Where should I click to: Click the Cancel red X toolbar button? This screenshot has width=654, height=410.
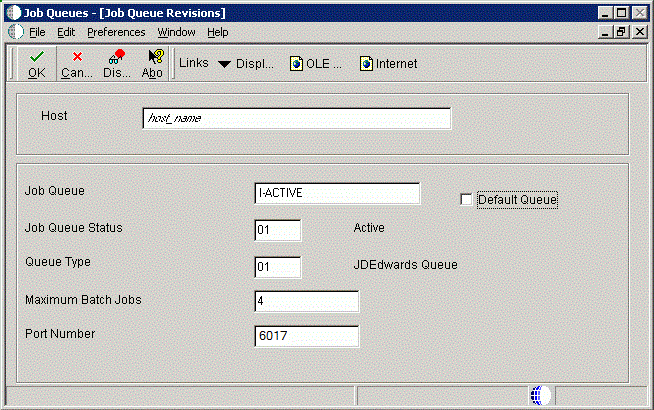click(77, 64)
